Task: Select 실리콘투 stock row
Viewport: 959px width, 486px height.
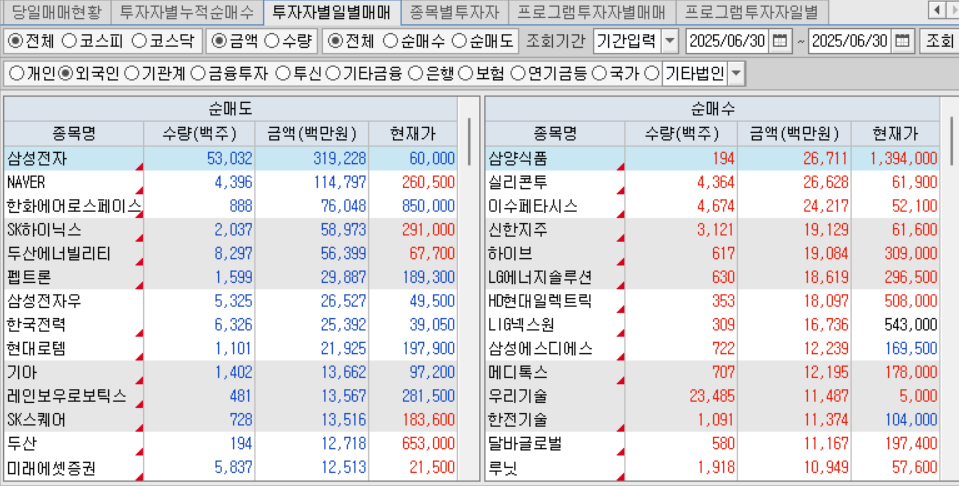Action: [713, 182]
